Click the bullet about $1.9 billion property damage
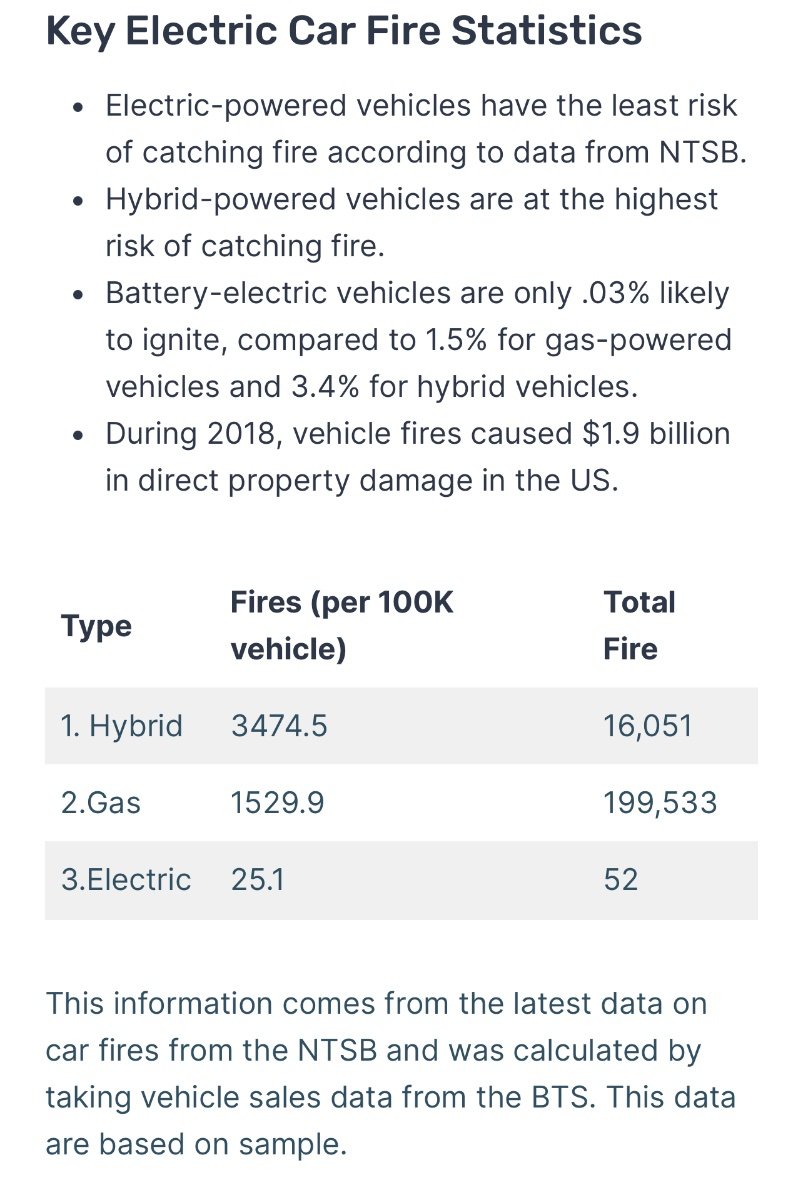Screen dimensions: 803x1200 418,457
